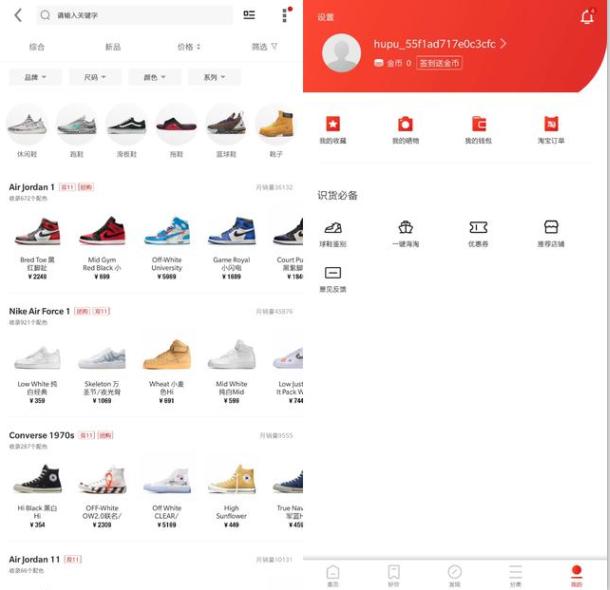Expand the 品牌 brand dropdown
This screenshot has width=610, height=590.
[x=35, y=77]
